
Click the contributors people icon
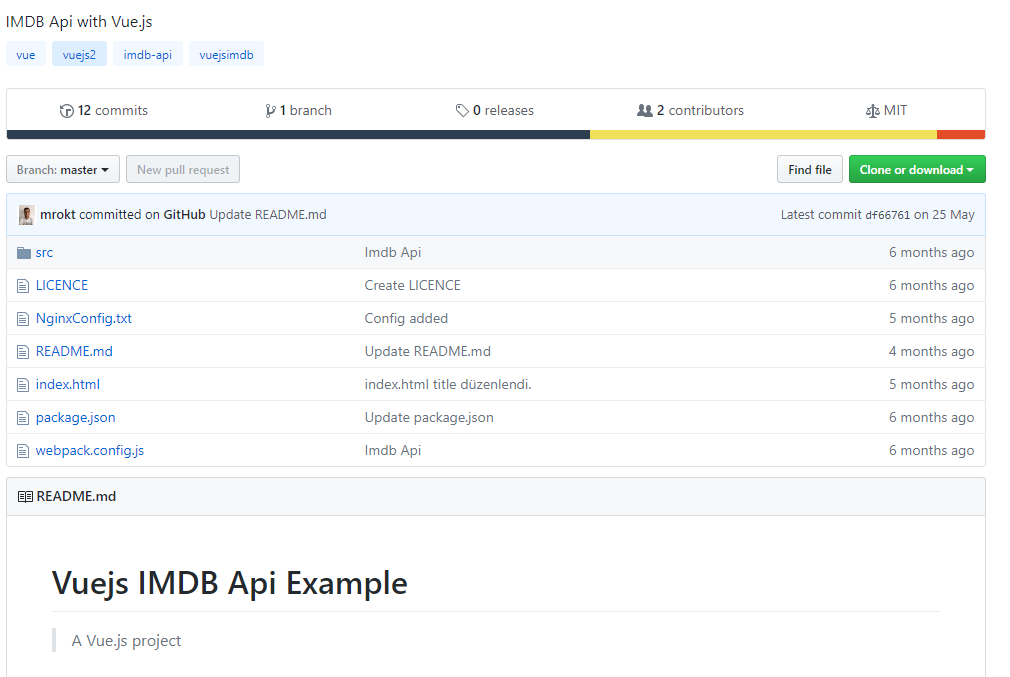644,110
